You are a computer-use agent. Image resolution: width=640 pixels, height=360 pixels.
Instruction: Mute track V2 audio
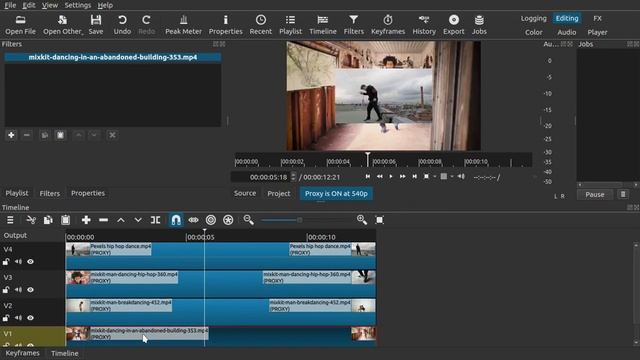(x=18, y=318)
